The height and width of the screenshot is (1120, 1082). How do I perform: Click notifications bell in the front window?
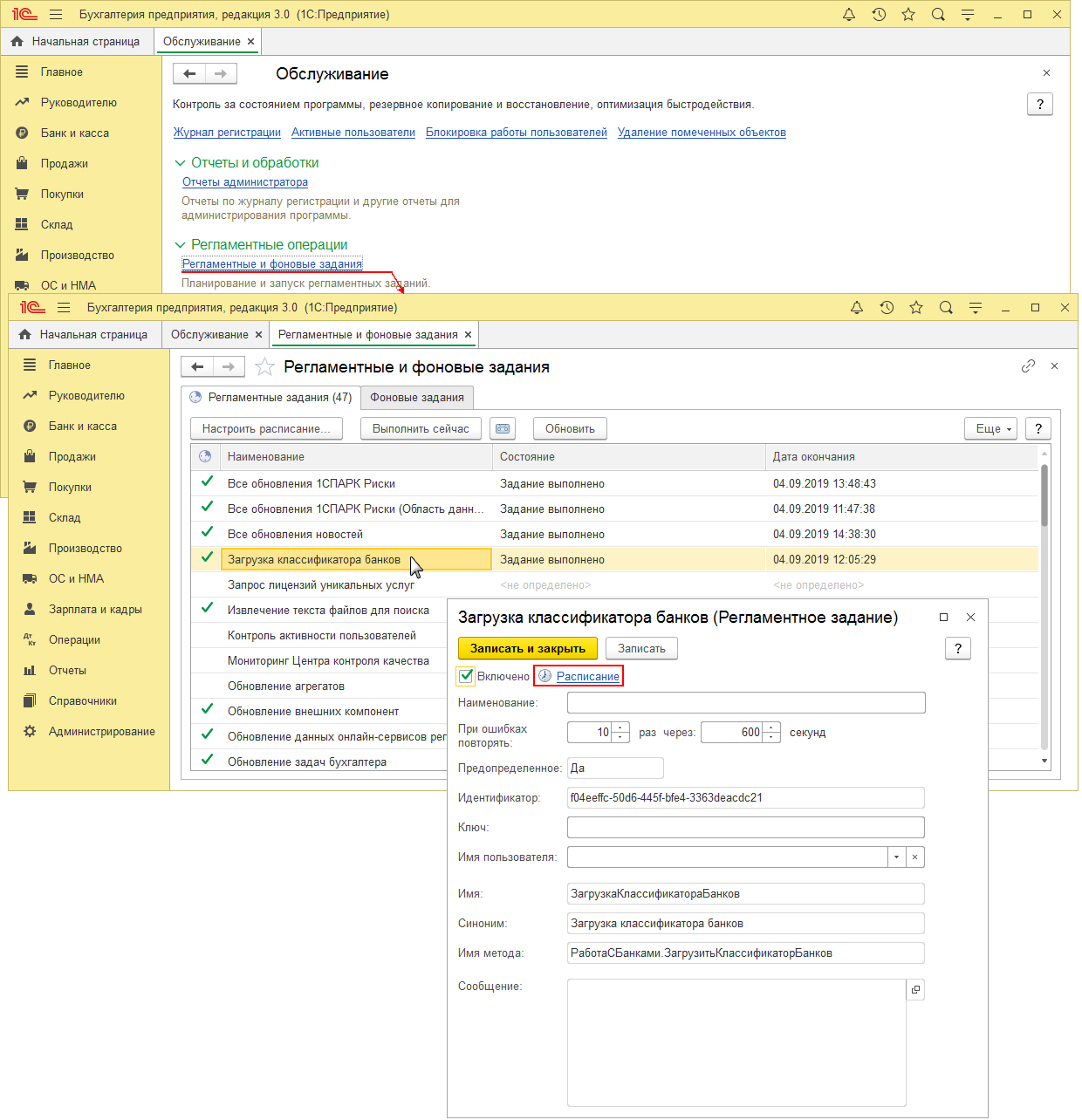(x=857, y=307)
